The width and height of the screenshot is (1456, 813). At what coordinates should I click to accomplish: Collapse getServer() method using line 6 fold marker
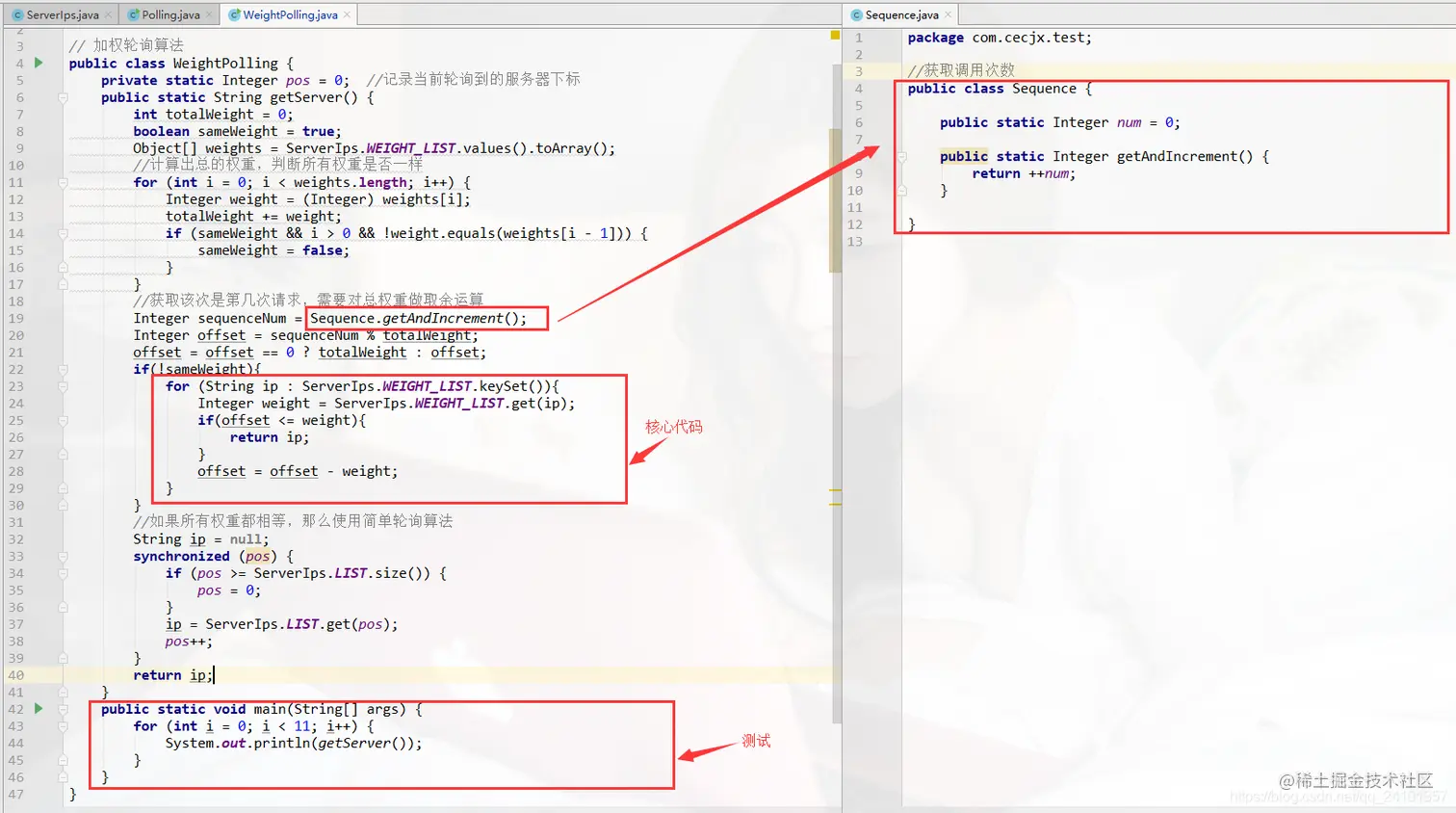[63, 97]
